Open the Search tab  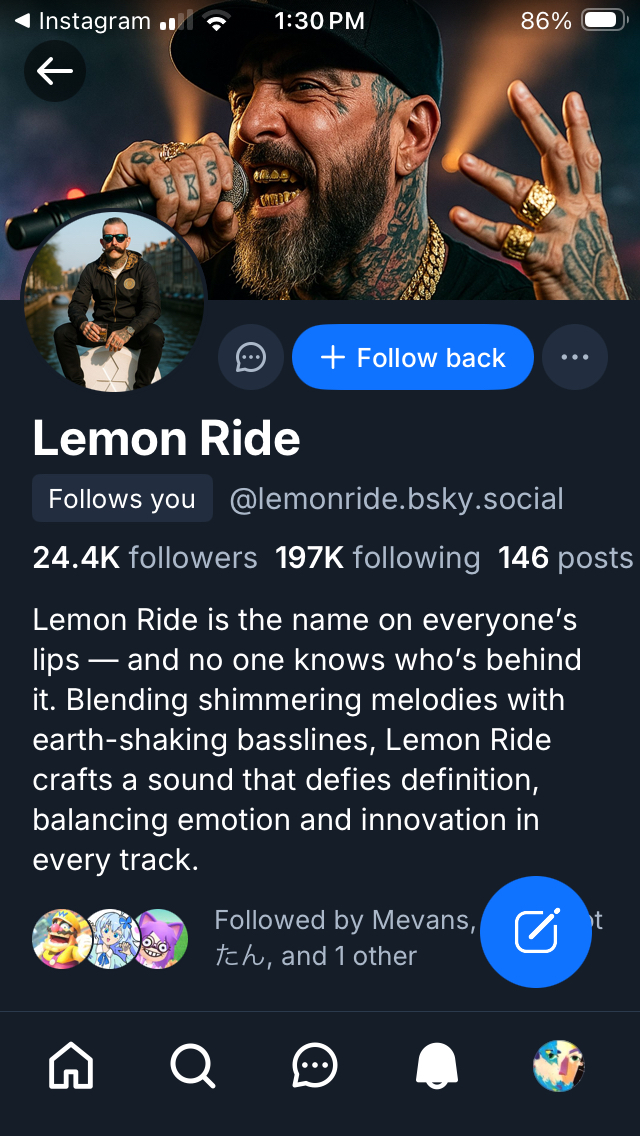coord(192,1066)
